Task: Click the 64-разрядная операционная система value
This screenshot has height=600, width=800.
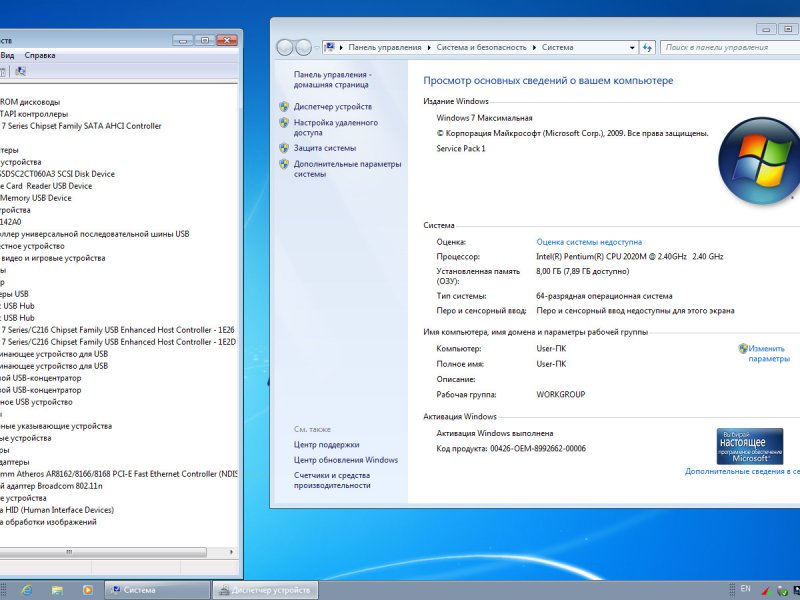Action: click(604, 296)
